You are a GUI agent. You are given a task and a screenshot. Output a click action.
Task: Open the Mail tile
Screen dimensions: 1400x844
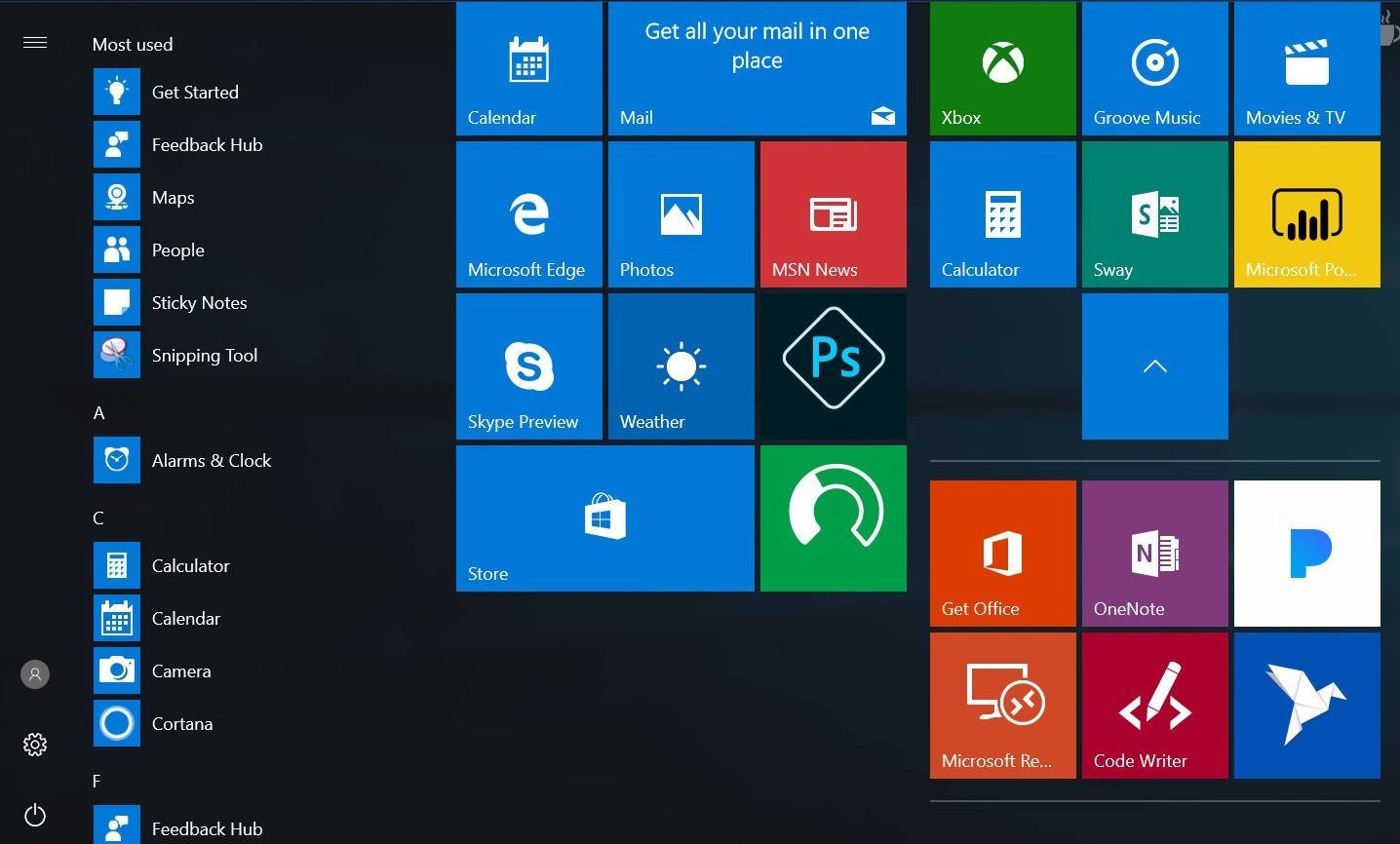pyautogui.click(x=758, y=68)
